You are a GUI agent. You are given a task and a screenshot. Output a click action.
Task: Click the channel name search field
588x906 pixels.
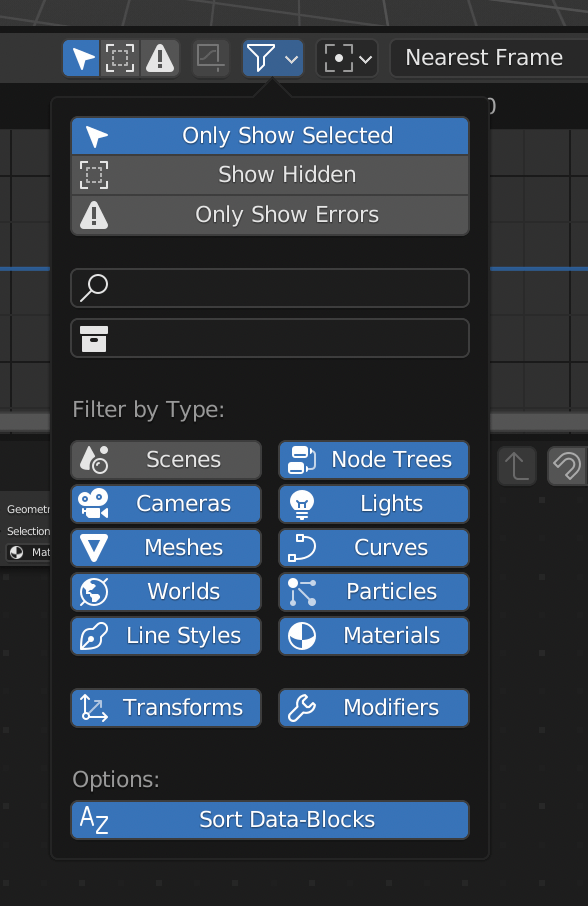(x=269, y=287)
